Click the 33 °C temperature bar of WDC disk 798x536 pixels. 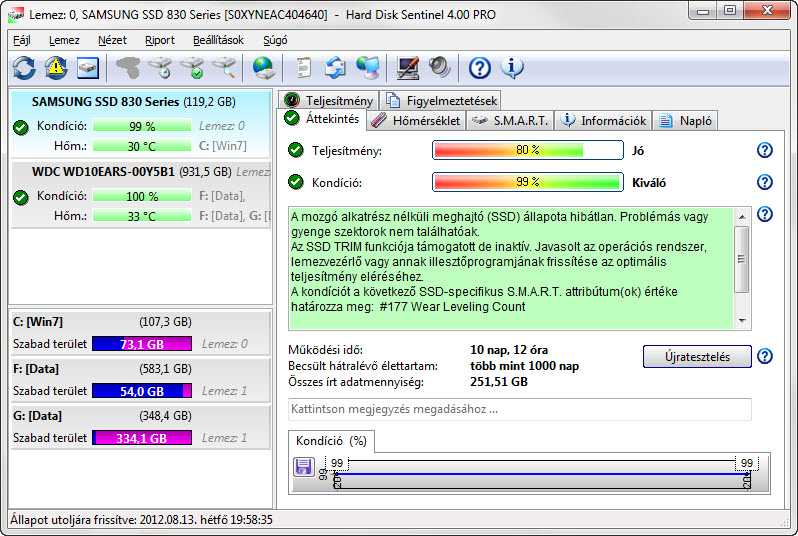pyautogui.click(x=142, y=216)
